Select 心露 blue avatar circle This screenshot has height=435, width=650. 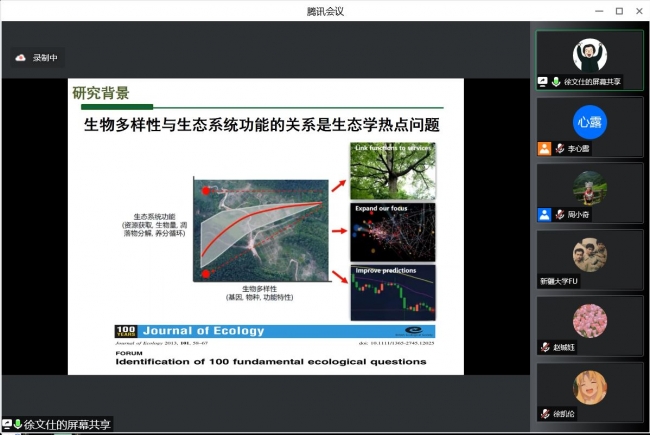[589, 120]
